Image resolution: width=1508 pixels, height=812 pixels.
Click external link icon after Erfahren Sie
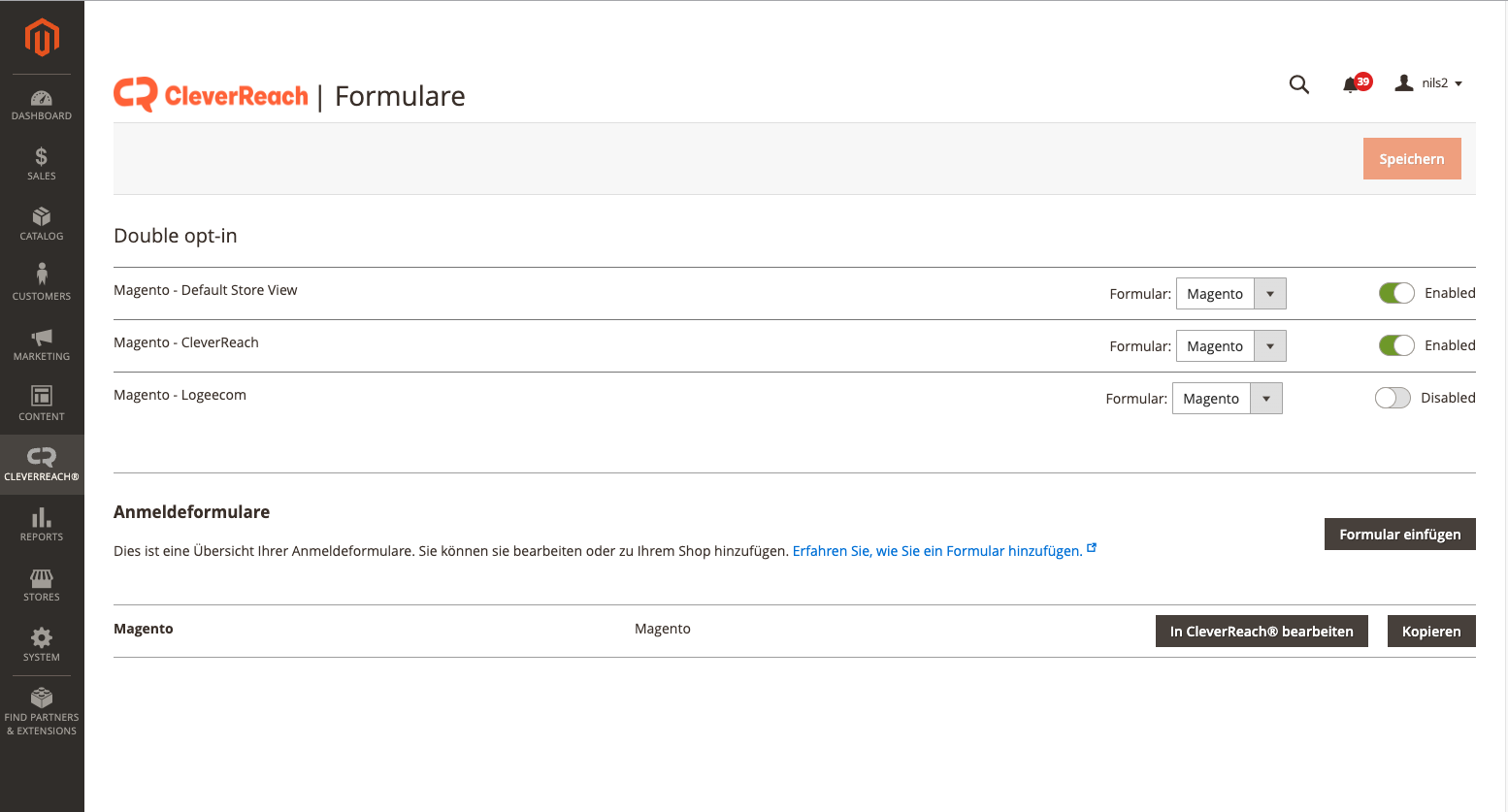(x=1092, y=548)
